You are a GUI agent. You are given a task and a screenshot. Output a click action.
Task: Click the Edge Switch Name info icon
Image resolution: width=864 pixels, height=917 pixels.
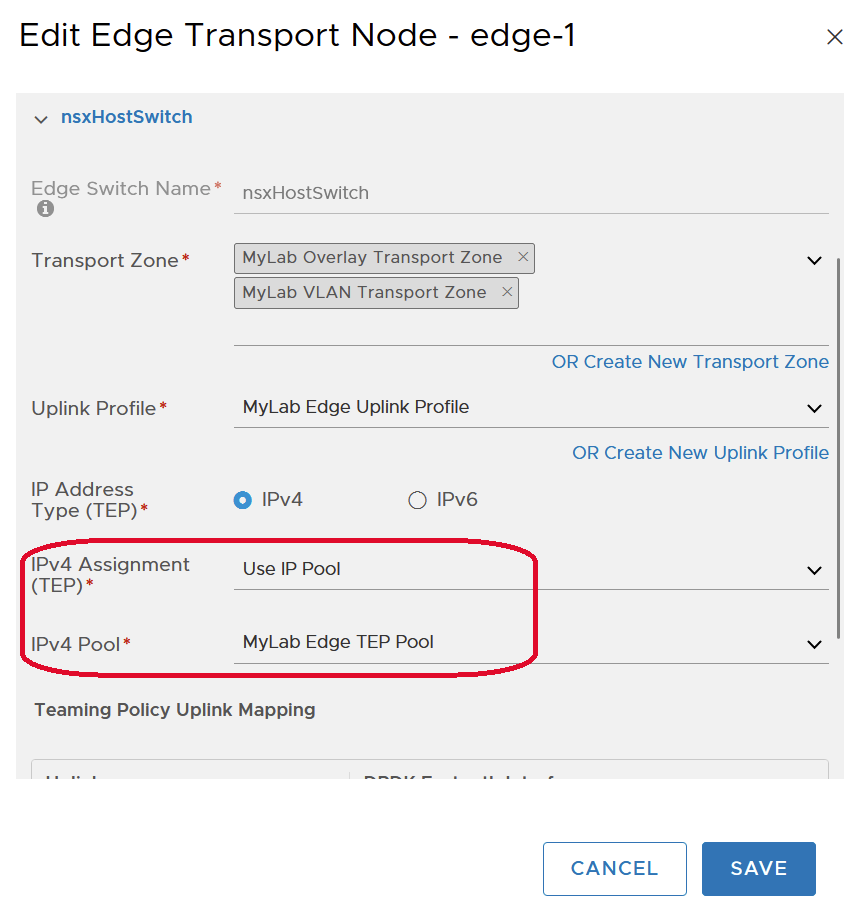pos(44,210)
